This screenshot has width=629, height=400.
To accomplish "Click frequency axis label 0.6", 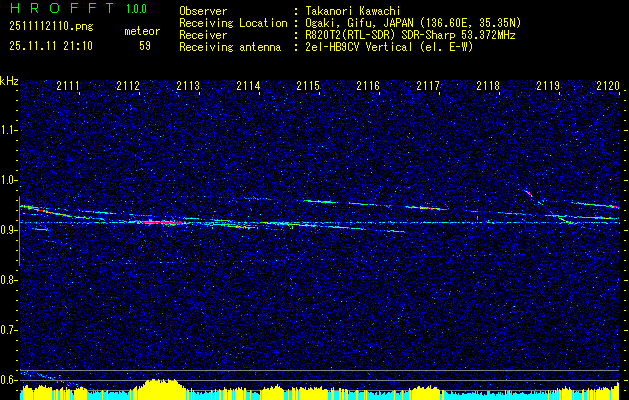I will [9, 380].
